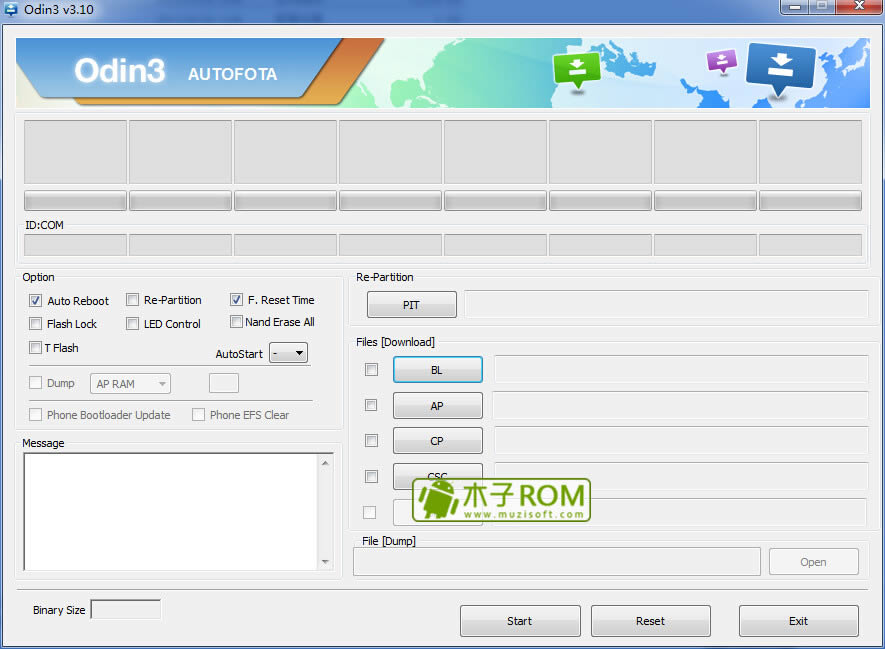The height and width of the screenshot is (649, 885).
Task: Enable the Re-Partition option
Action: tap(132, 300)
